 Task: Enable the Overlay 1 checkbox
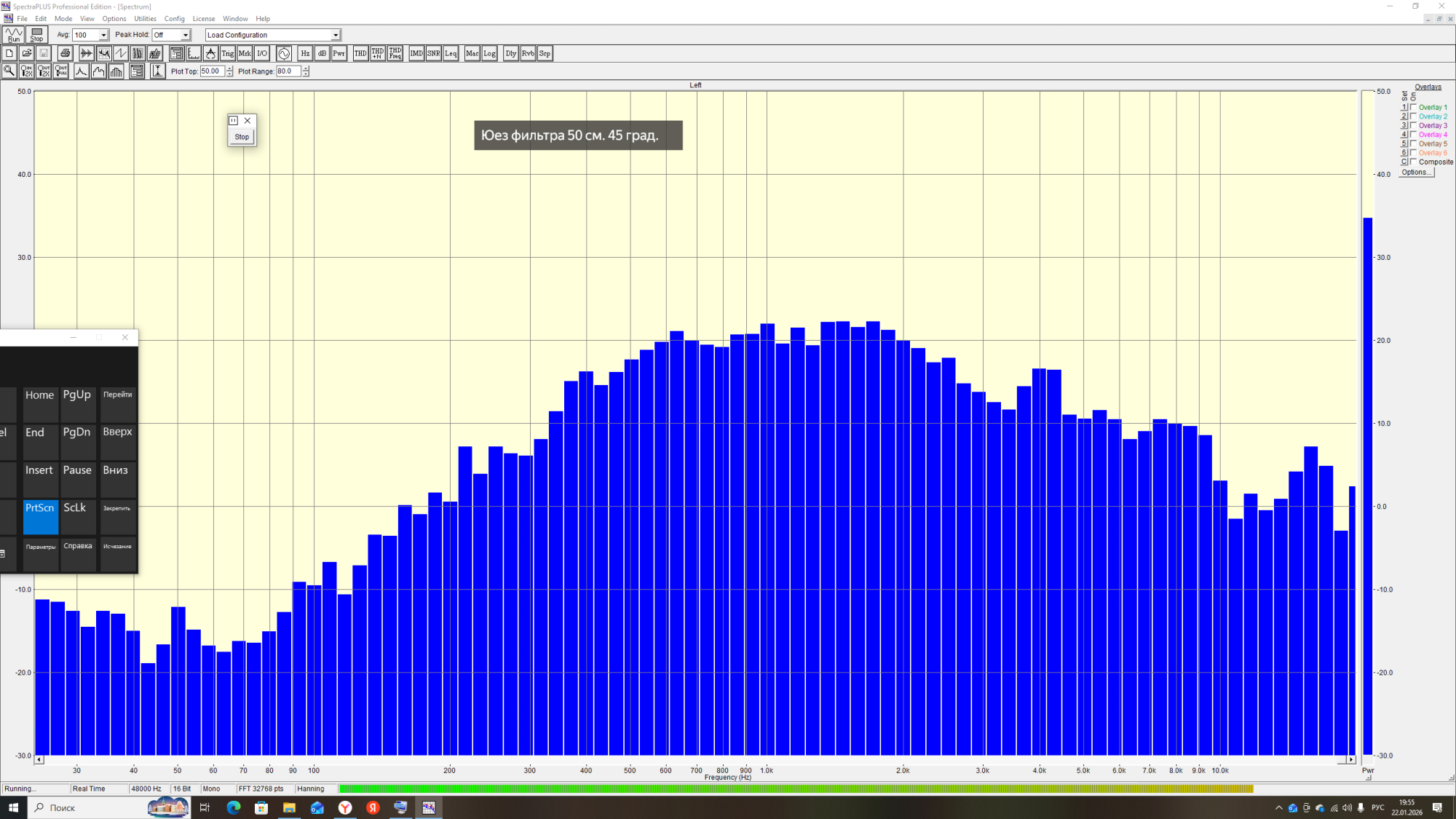(1413, 107)
